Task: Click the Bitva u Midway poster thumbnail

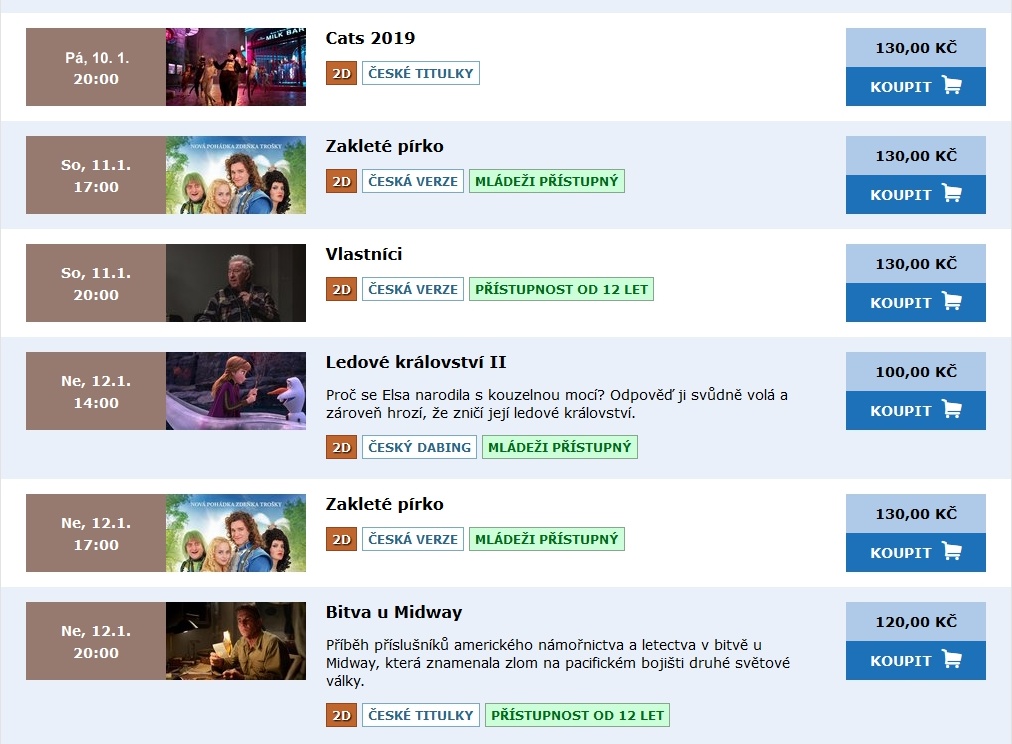Action: 236,641
